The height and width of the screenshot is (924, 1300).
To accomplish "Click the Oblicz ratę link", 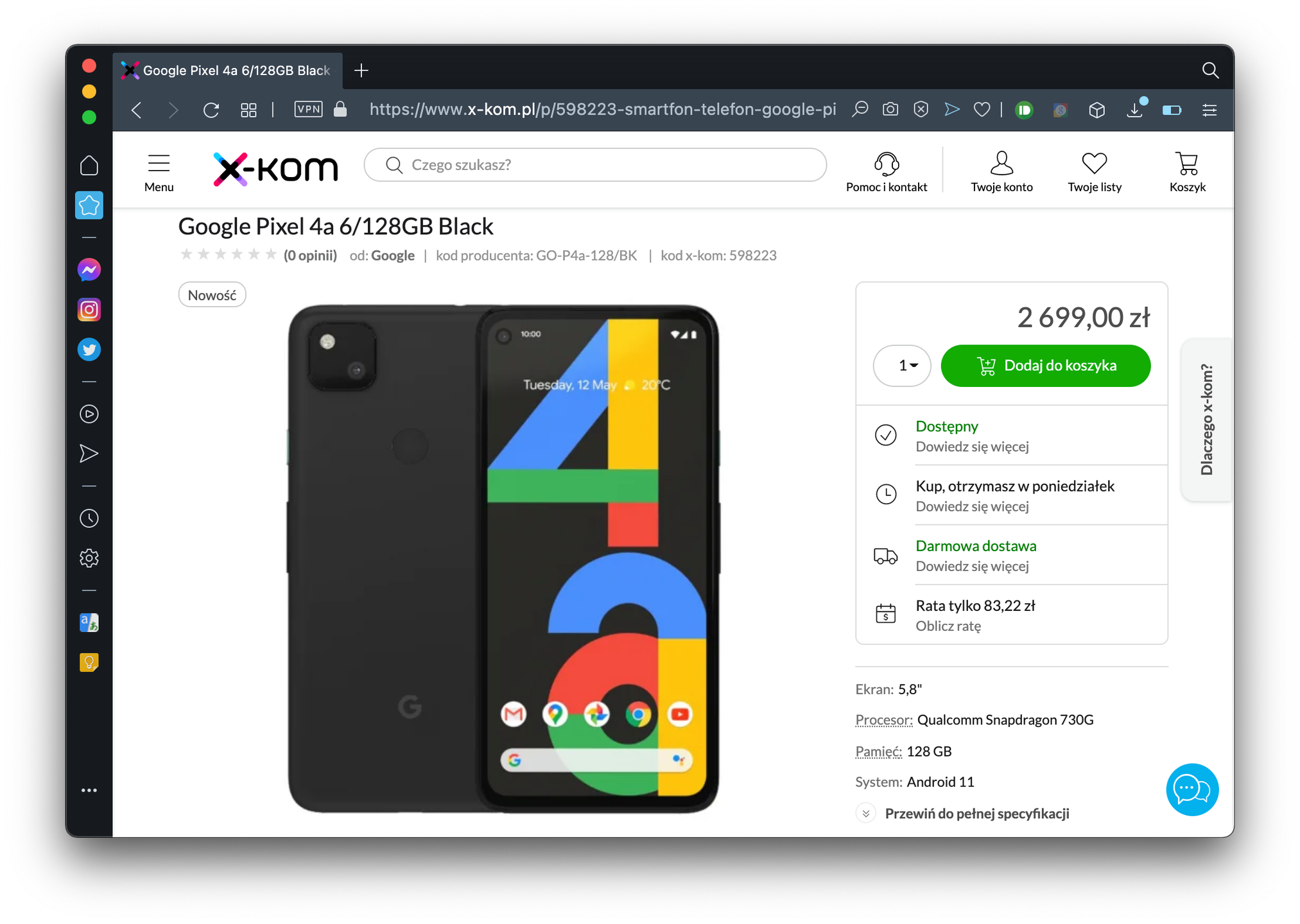I will click(x=948, y=626).
